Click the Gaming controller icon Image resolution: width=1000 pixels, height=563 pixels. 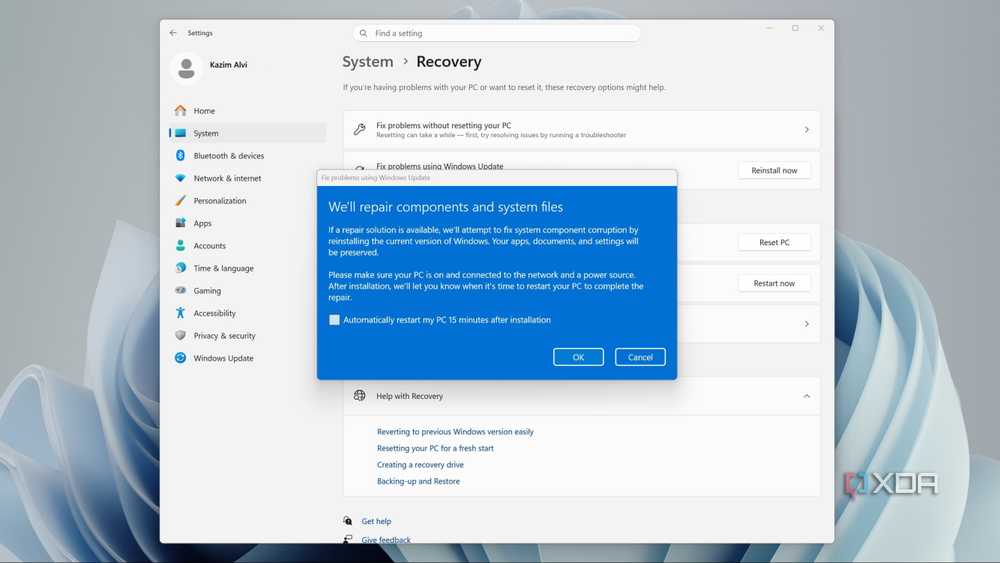[x=180, y=290]
